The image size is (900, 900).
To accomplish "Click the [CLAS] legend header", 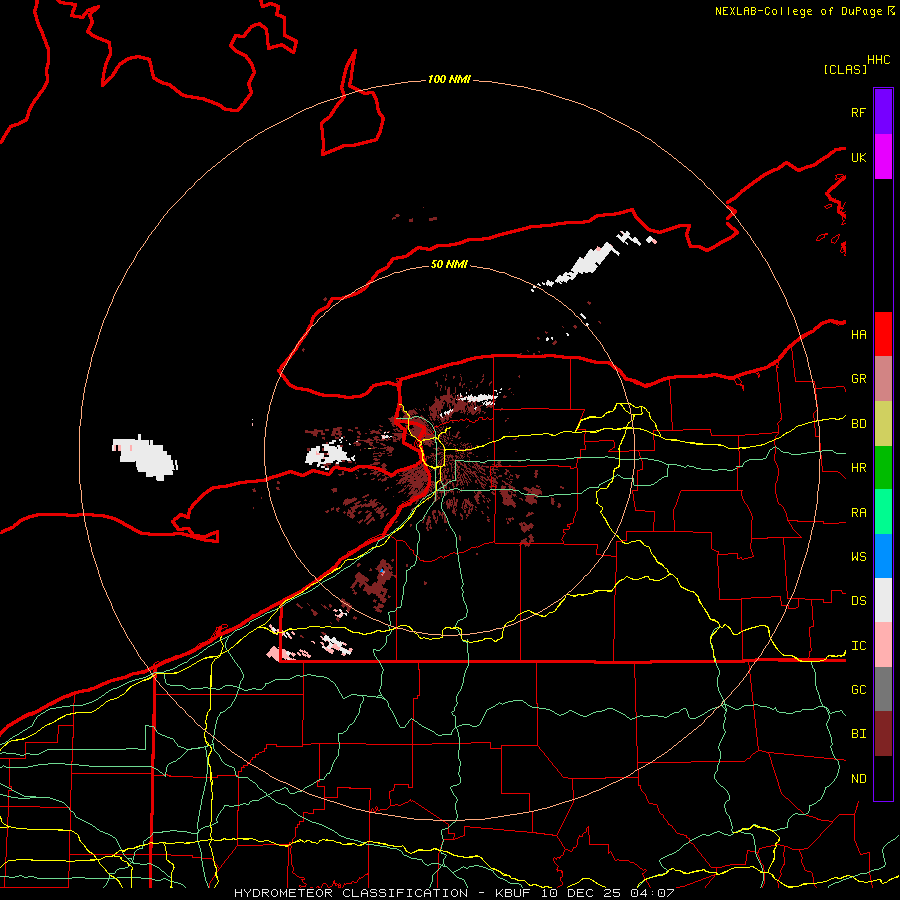I will click(x=845, y=69).
